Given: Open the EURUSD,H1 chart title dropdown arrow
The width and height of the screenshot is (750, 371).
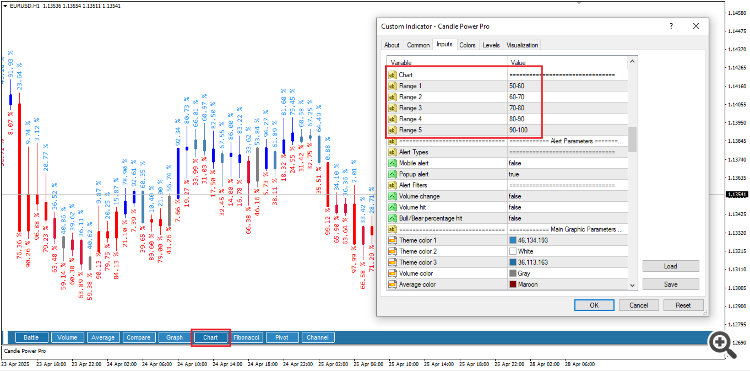Looking at the screenshot, I should [x=5, y=7].
